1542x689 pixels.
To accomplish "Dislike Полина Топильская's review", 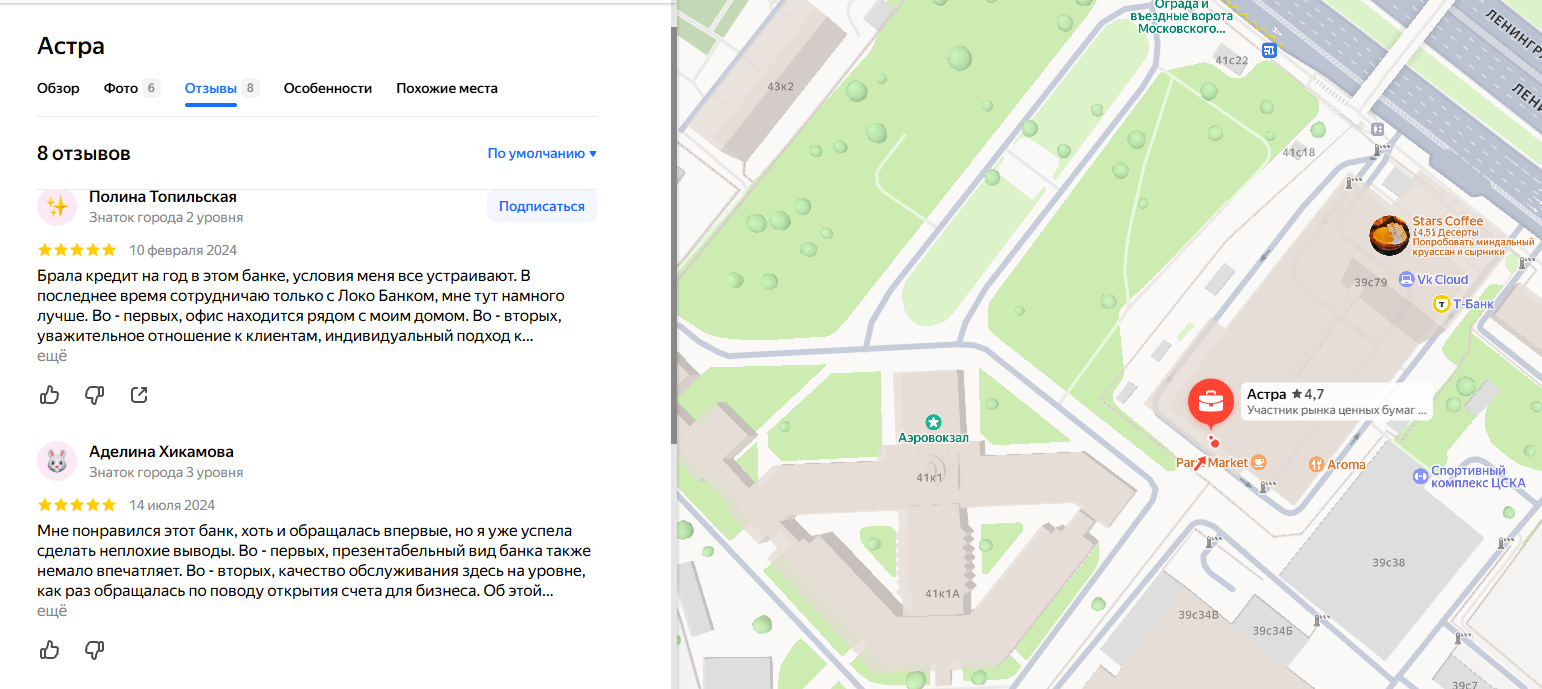I will coord(95,395).
